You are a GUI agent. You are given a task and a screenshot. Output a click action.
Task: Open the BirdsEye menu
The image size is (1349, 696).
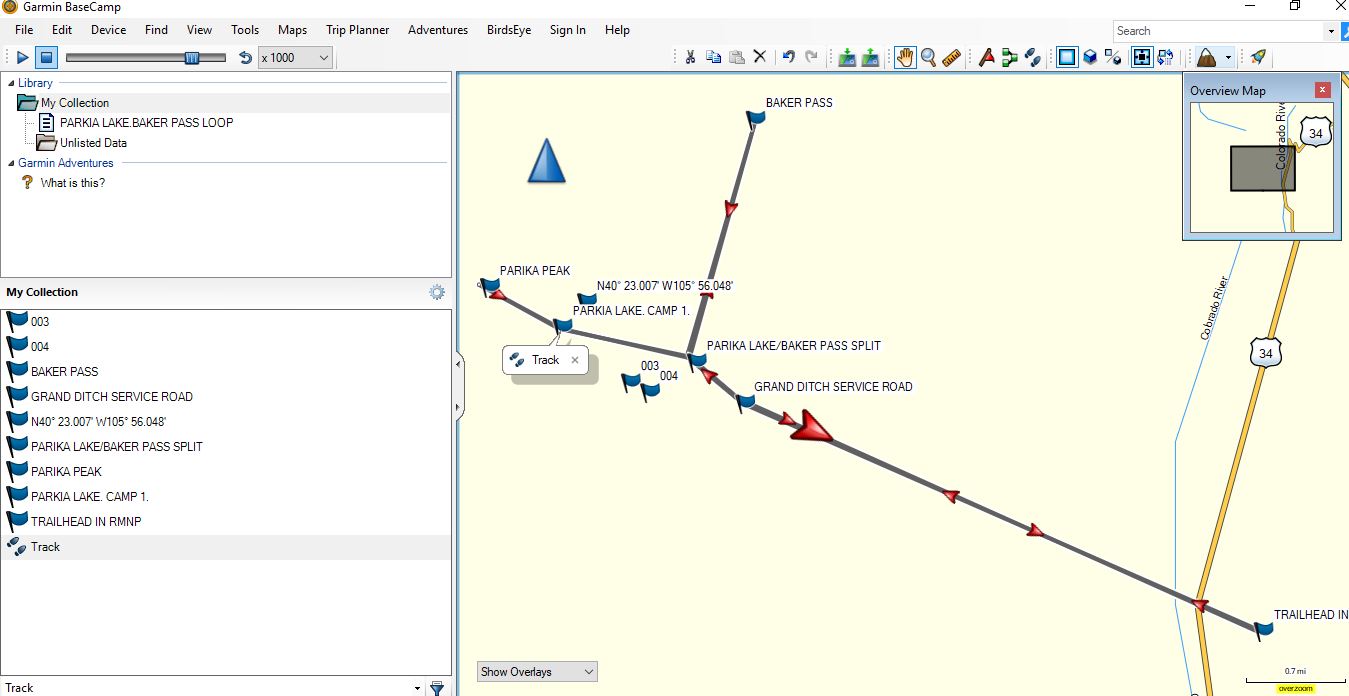tap(509, 30)
